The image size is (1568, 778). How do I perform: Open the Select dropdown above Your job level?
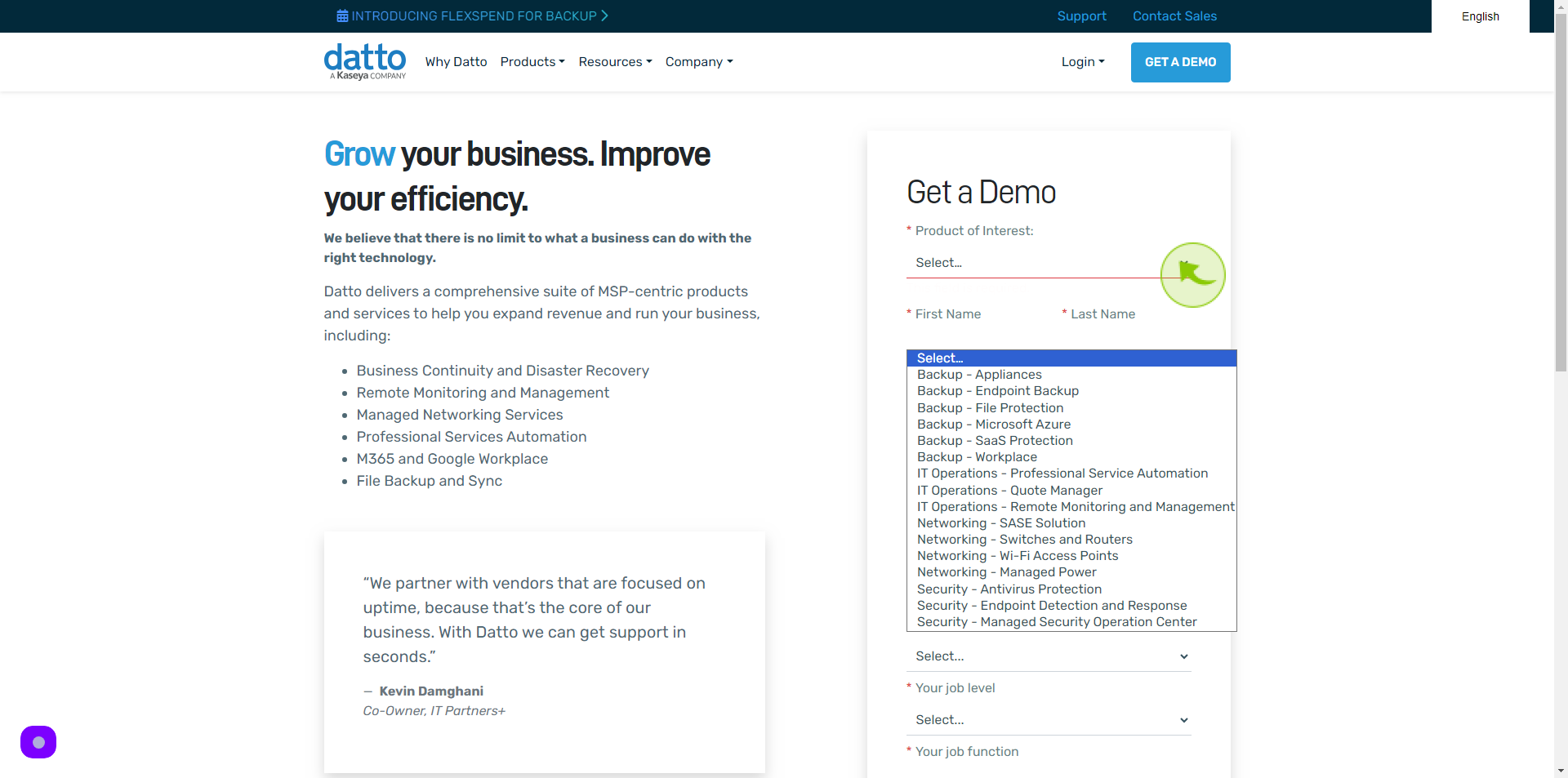[1049, 656]
